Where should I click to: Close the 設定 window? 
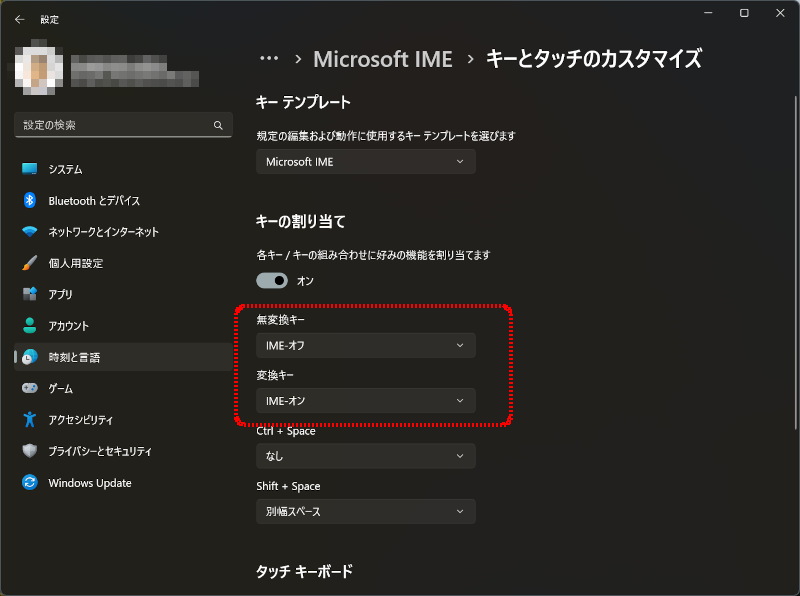(780, 13)
